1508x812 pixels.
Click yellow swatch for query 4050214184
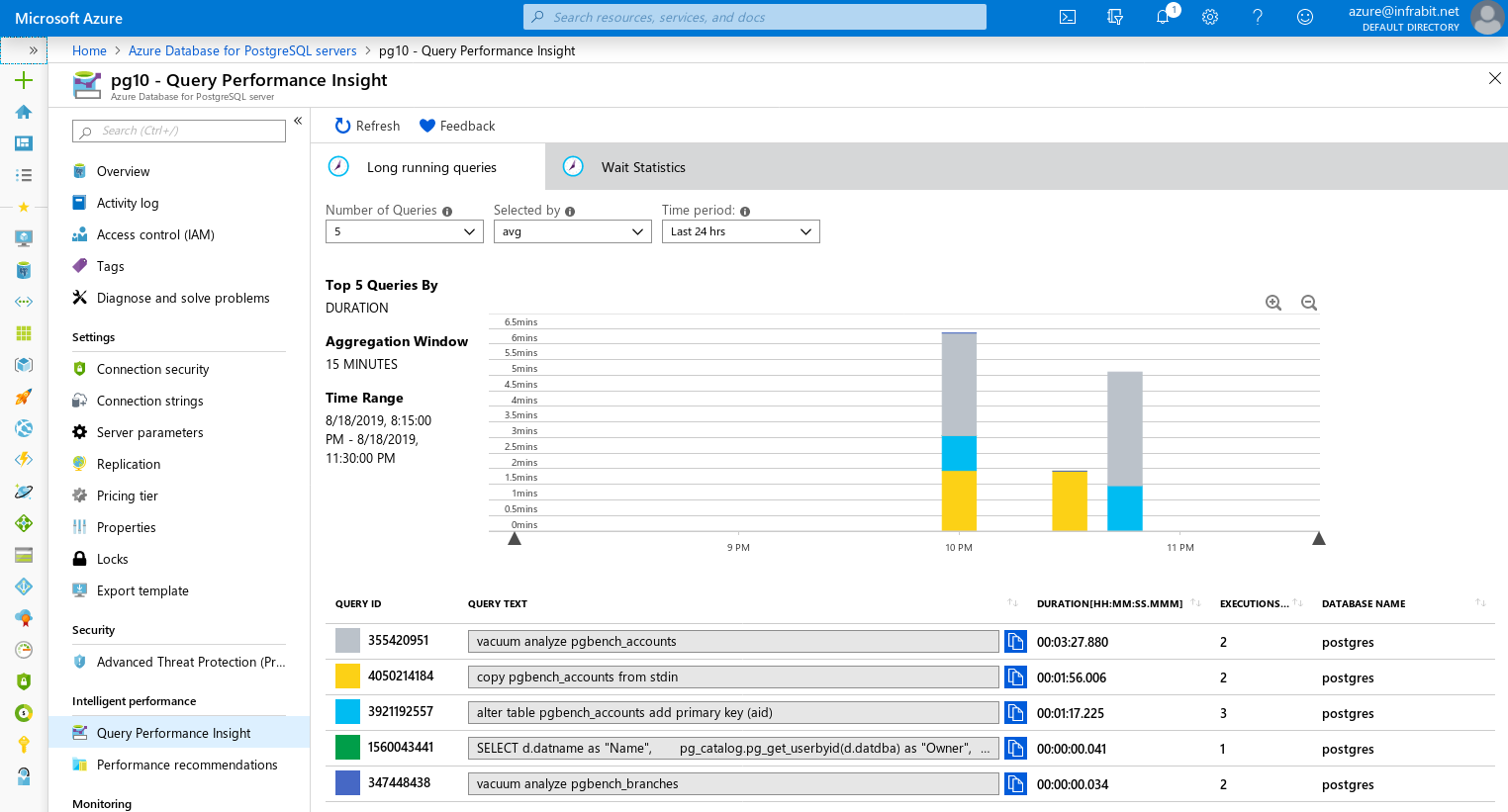click(x=347, y=676)
